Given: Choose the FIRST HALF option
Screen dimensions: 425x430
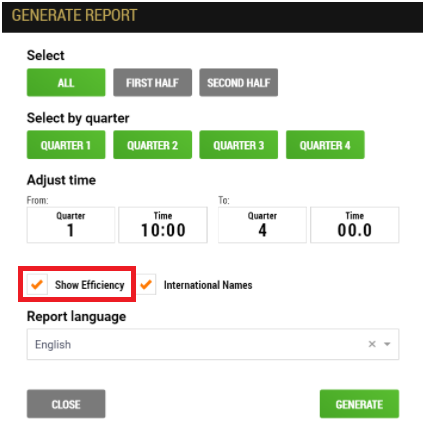Looking at the screenshot, I should pyautogui.click(x=152, y=82).
